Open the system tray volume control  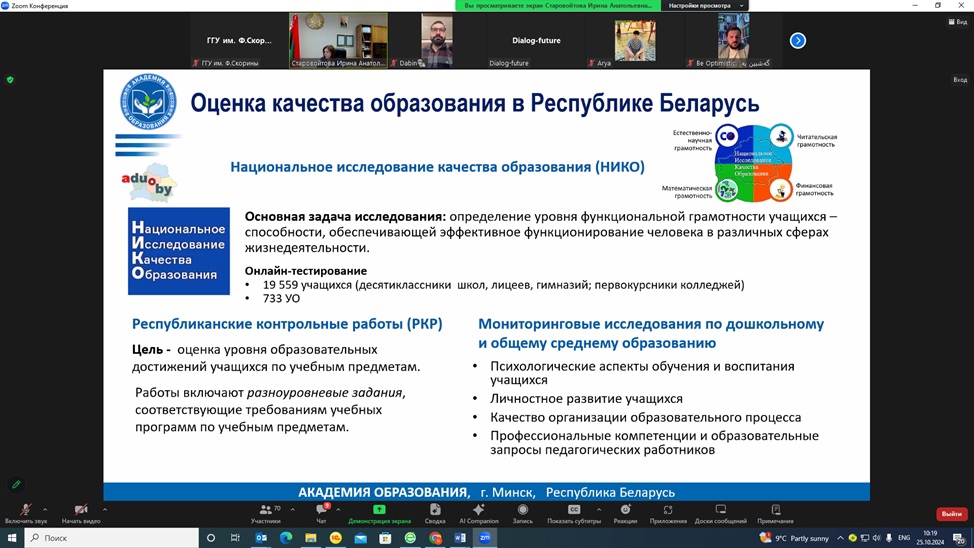pos(876,538)
